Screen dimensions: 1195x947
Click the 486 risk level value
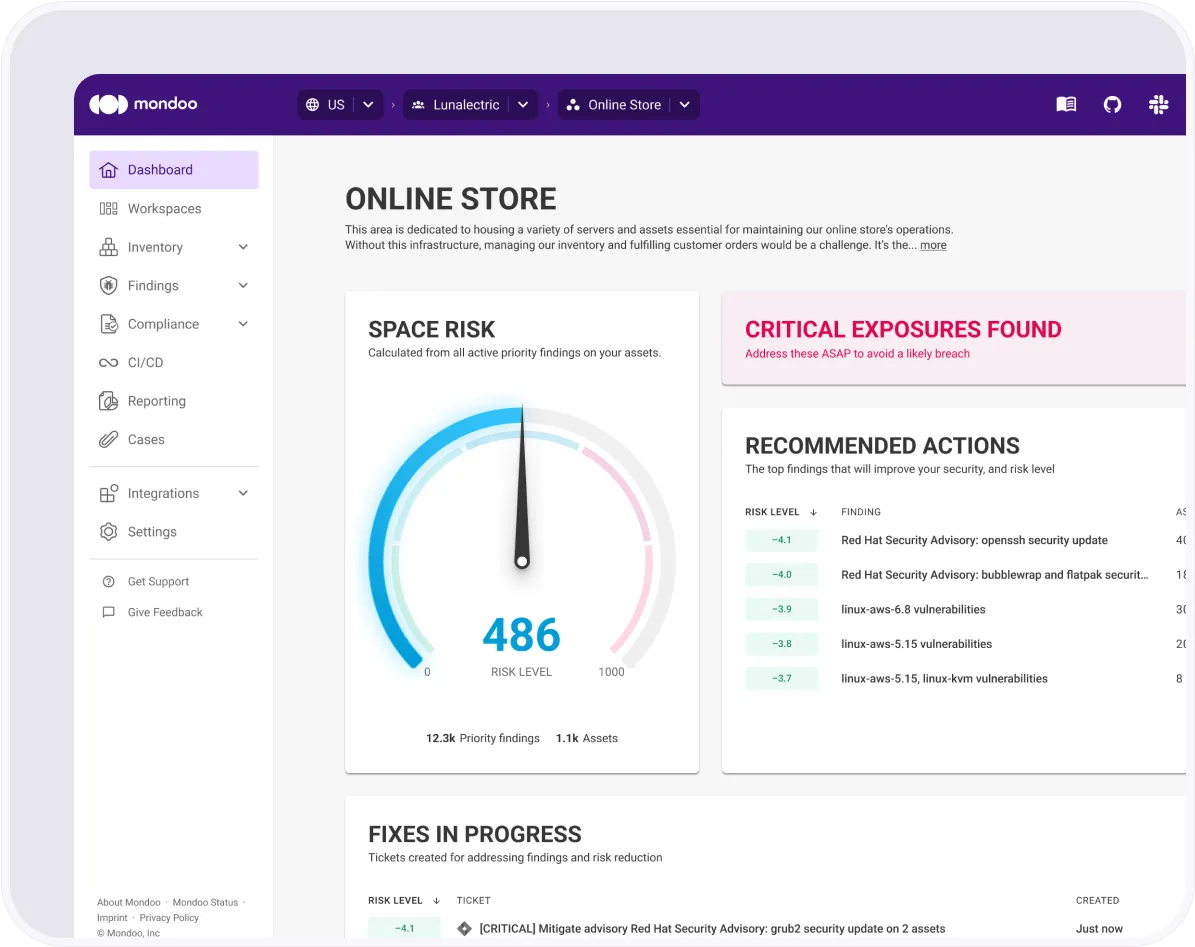click(x=521, y=635)
